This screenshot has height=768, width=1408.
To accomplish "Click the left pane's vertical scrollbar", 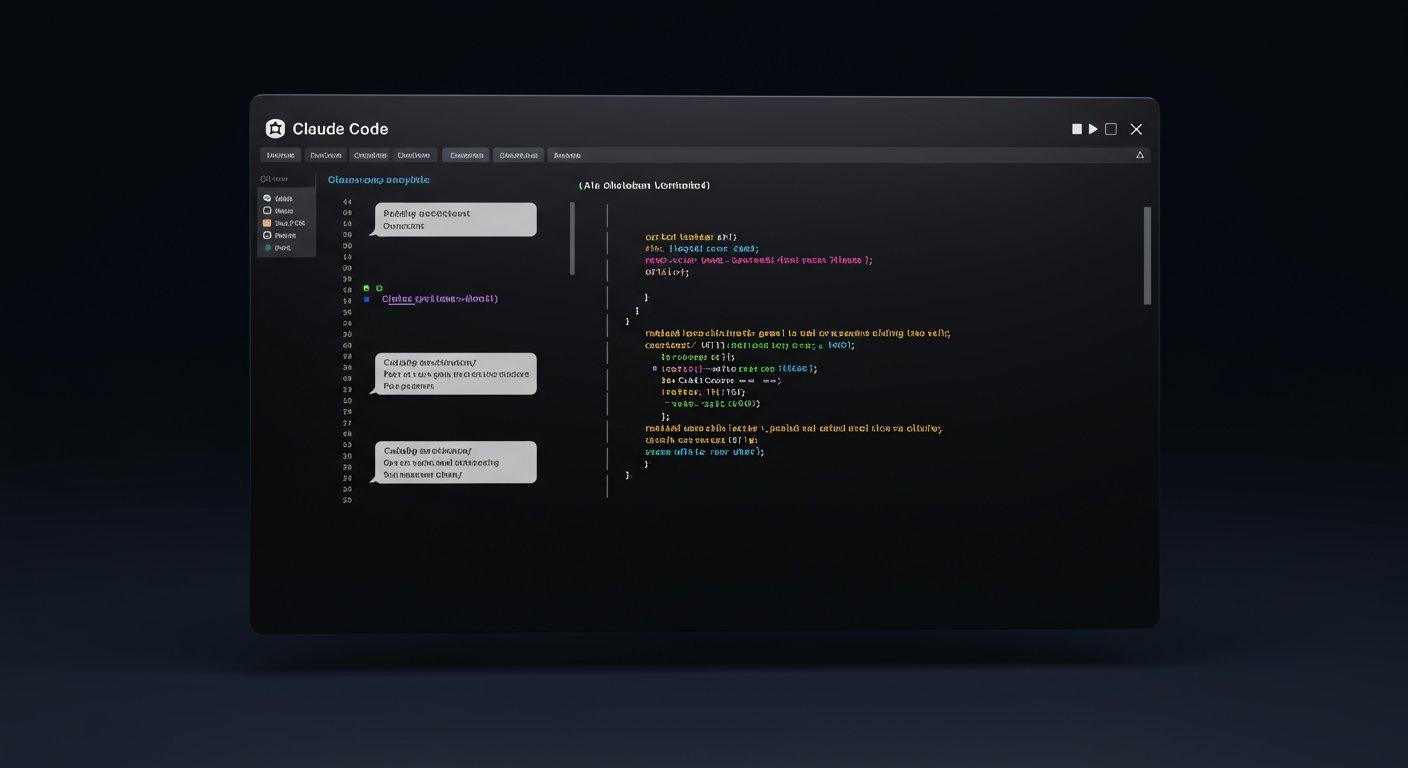I will click(572, 238).
